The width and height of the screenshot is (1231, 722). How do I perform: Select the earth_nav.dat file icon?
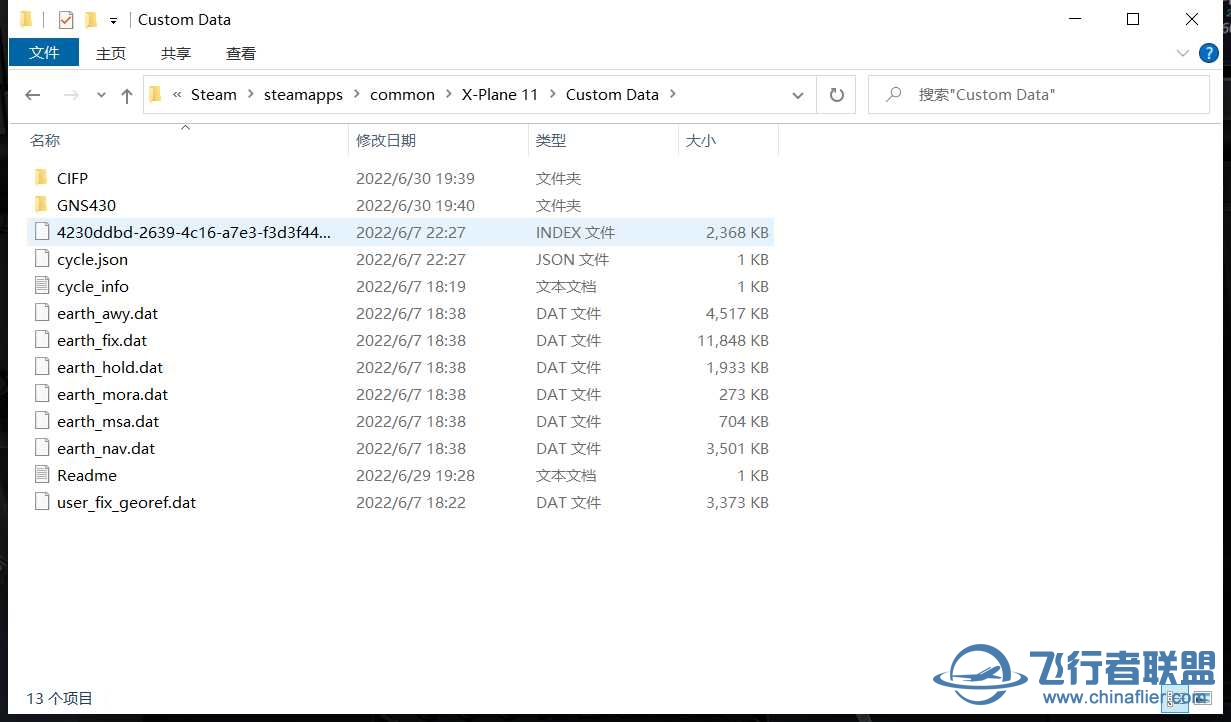pos(41,448)
